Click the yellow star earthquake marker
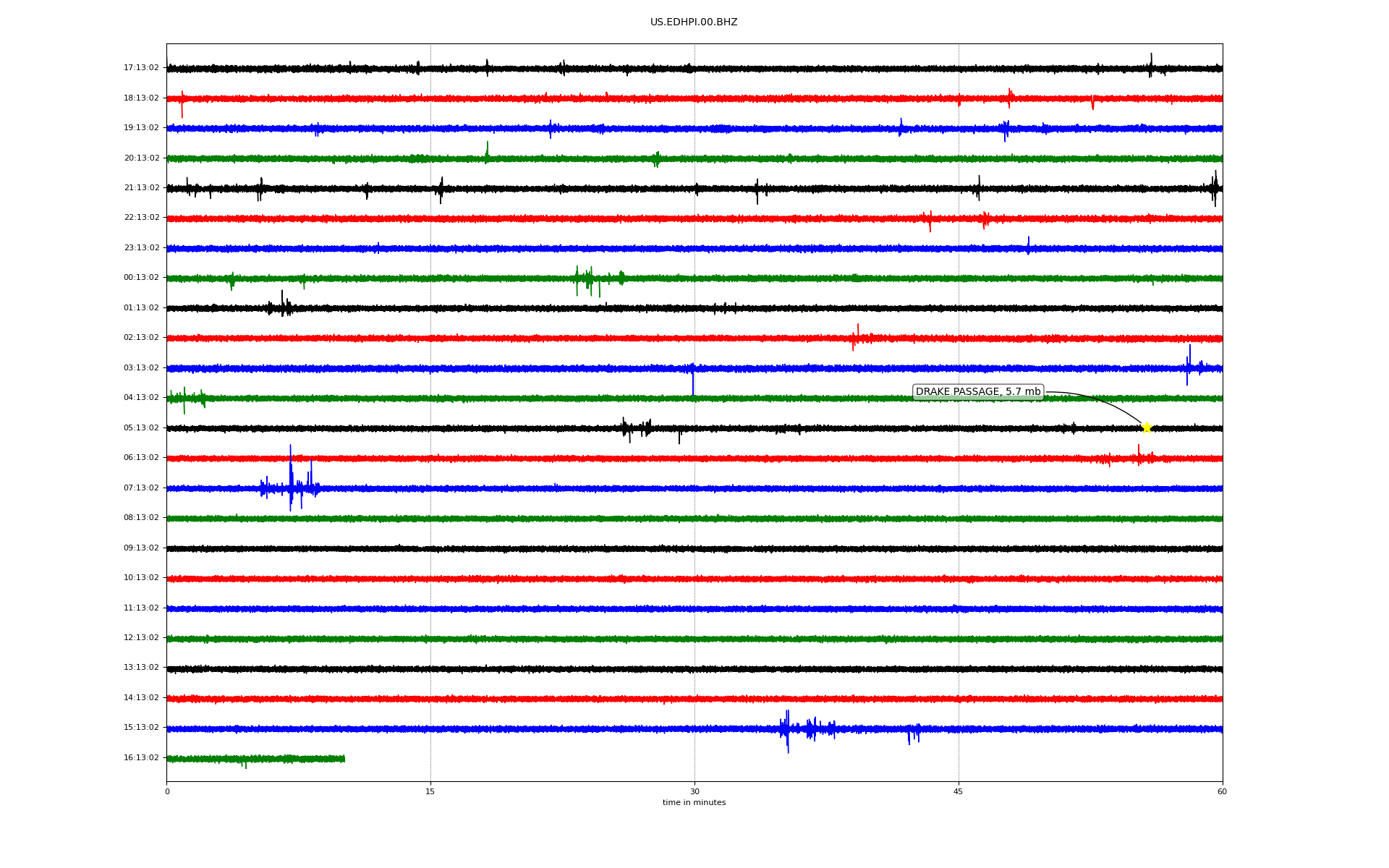1389x868 pixels. pyautogui.click(x=1147, y=427)
